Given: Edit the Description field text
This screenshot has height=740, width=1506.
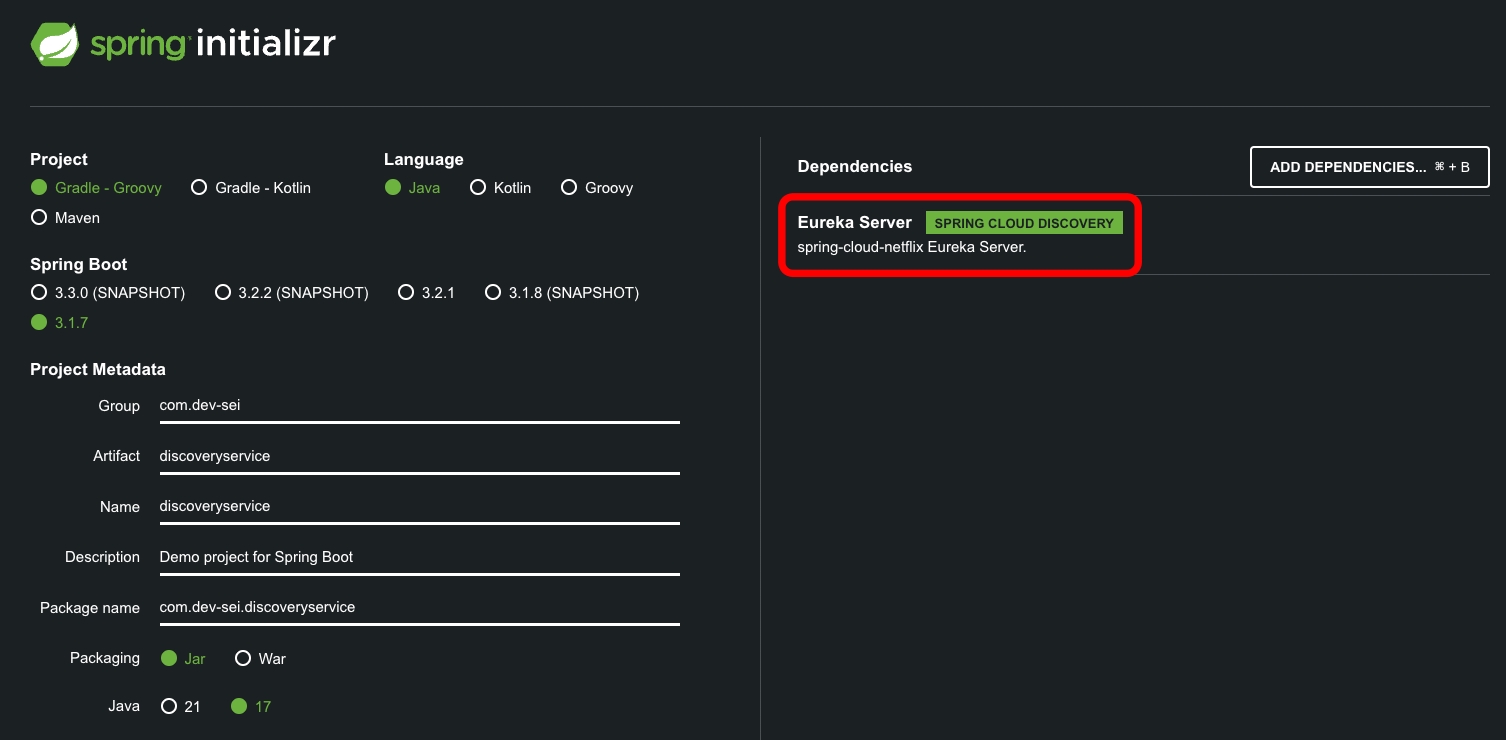Looking at the screenshot, I should tap(419, 557).
